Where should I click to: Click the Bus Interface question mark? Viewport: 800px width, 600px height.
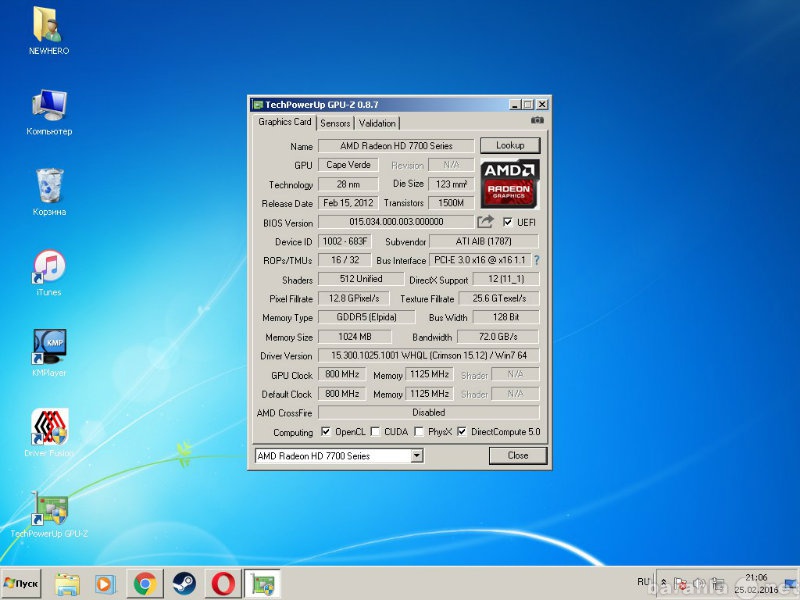pos(537,260)
